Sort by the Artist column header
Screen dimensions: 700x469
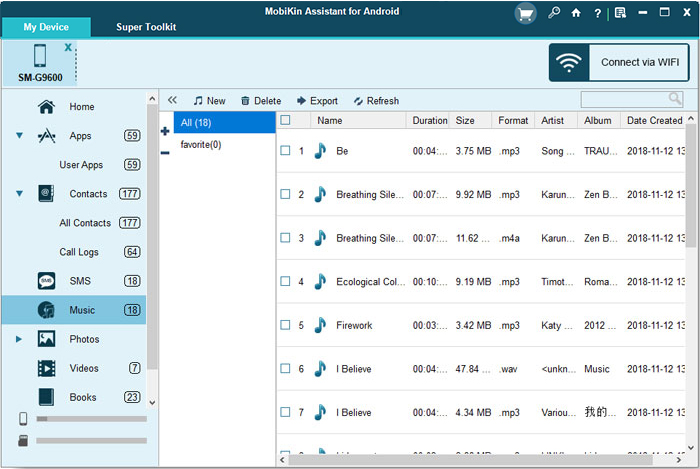(556, 120)
